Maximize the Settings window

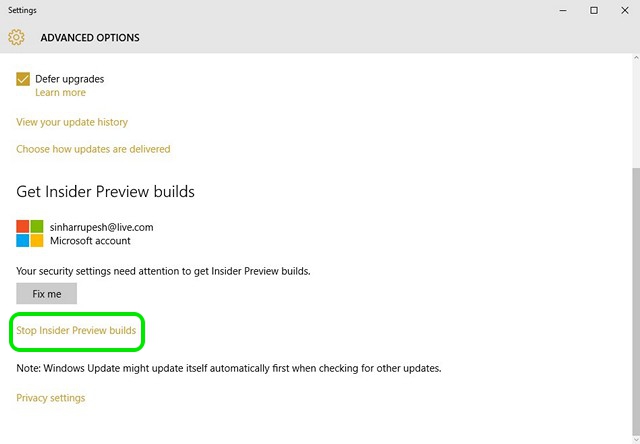coord(594,11)
